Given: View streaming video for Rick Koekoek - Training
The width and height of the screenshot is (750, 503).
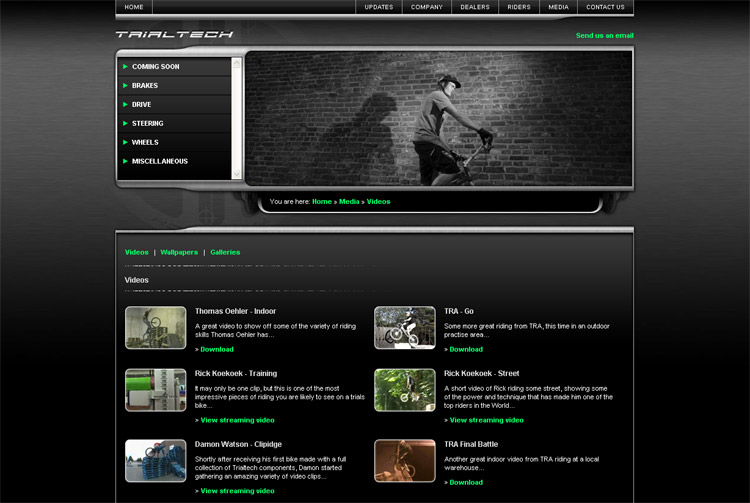Looking at the screenshot, I should (x=238, y=420).
